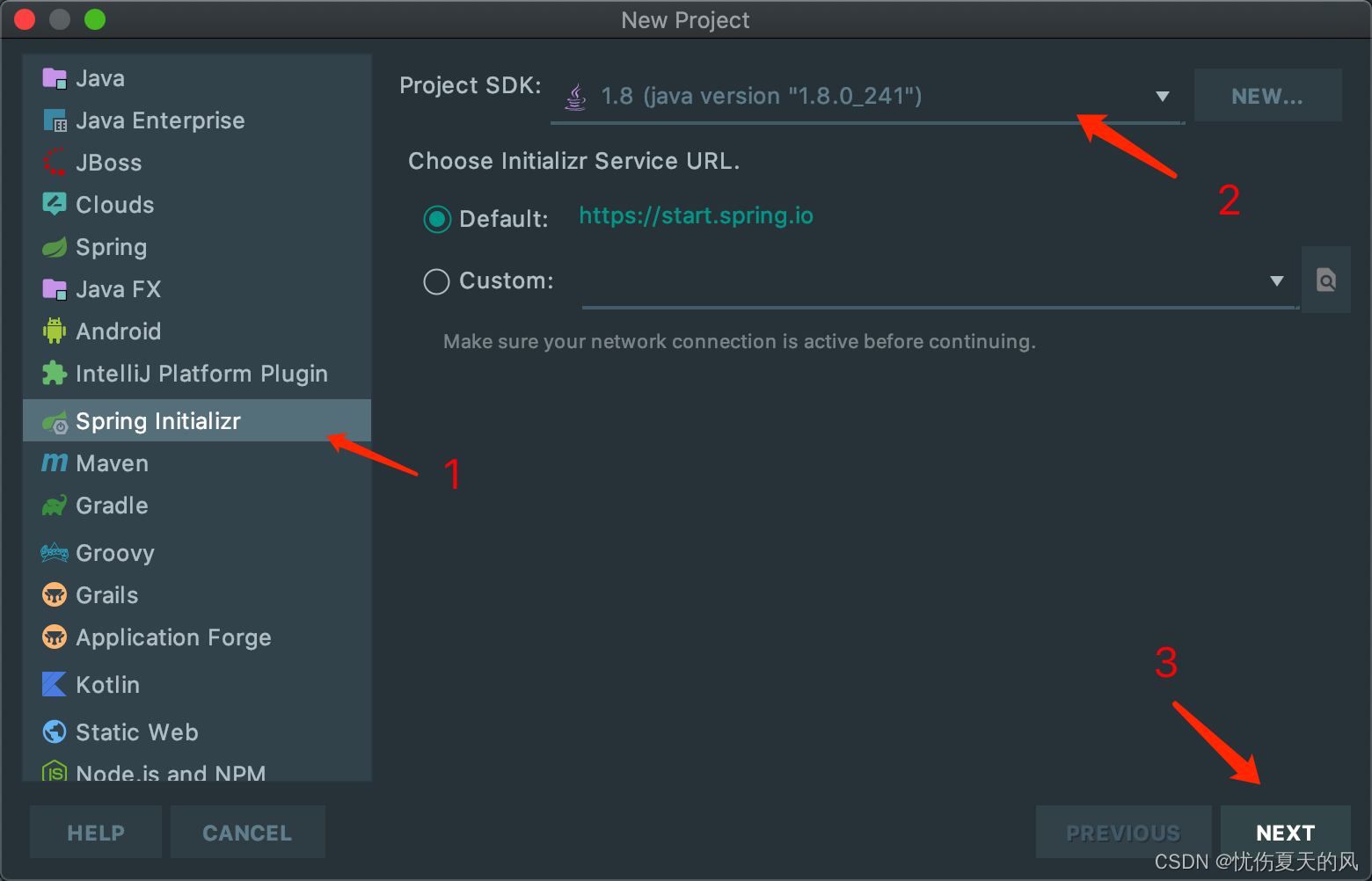Click the Android robot icon

(55, 331)
